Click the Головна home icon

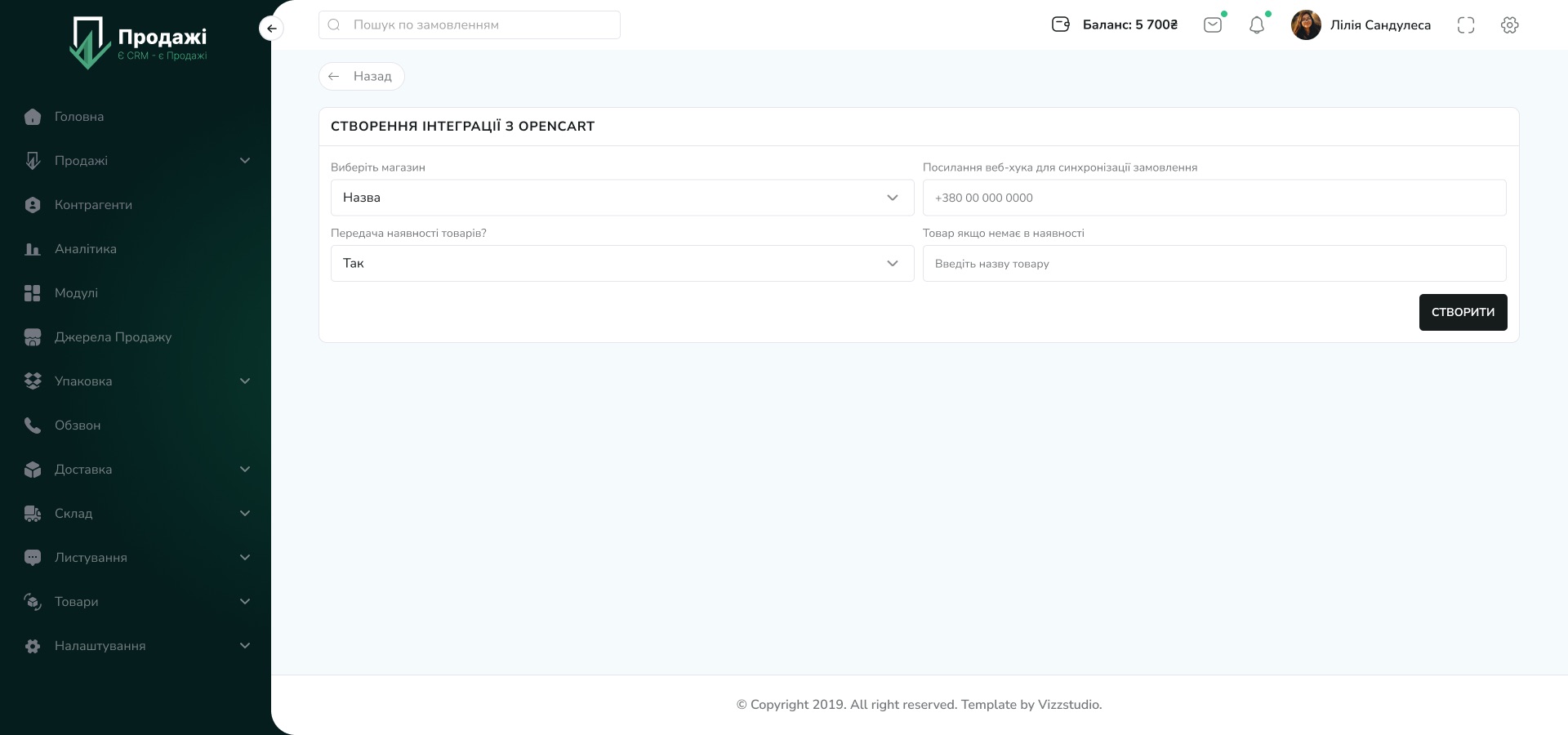tap(33, 117)
